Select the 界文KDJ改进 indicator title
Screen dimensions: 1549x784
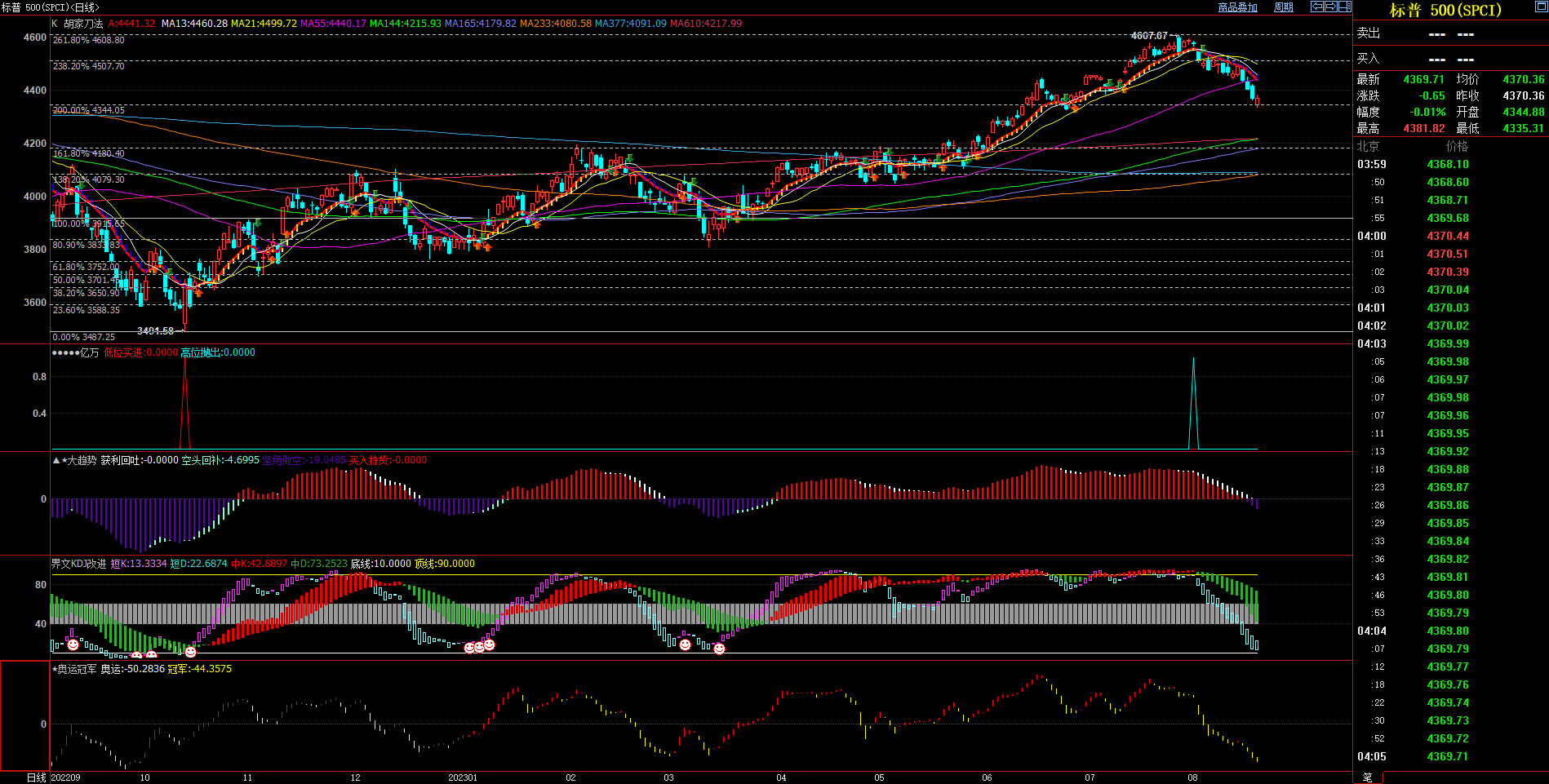coord(79,564)
